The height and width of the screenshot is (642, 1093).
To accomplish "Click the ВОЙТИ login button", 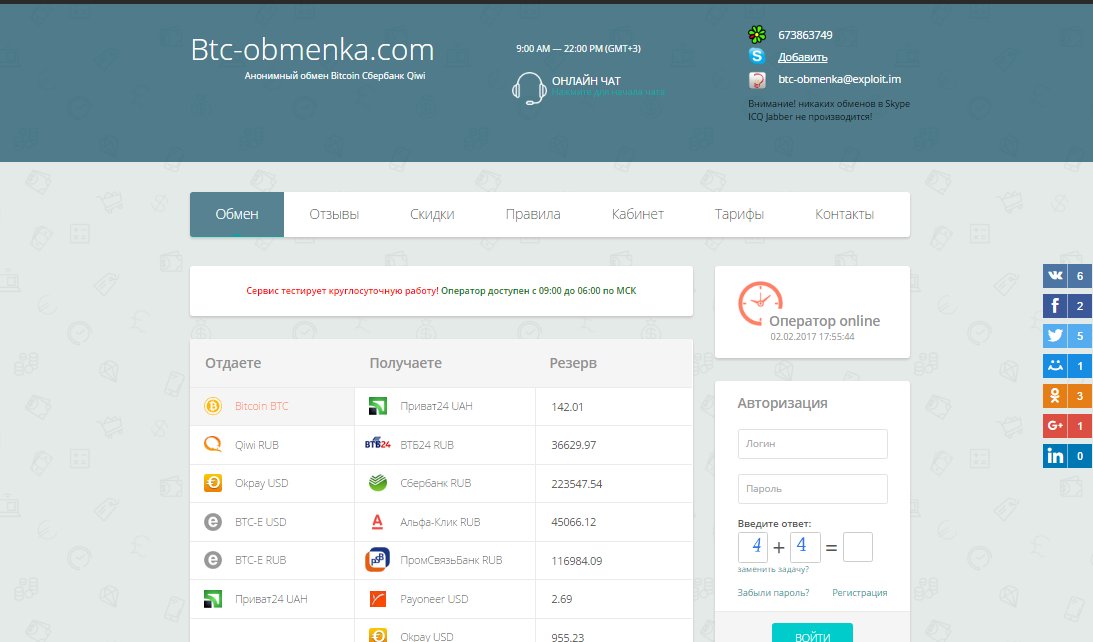I will coord(812,633).
